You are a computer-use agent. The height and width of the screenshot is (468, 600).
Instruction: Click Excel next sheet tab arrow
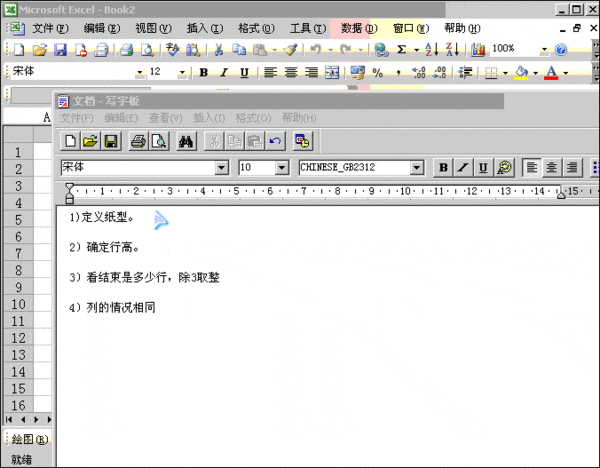pos(36,419)
